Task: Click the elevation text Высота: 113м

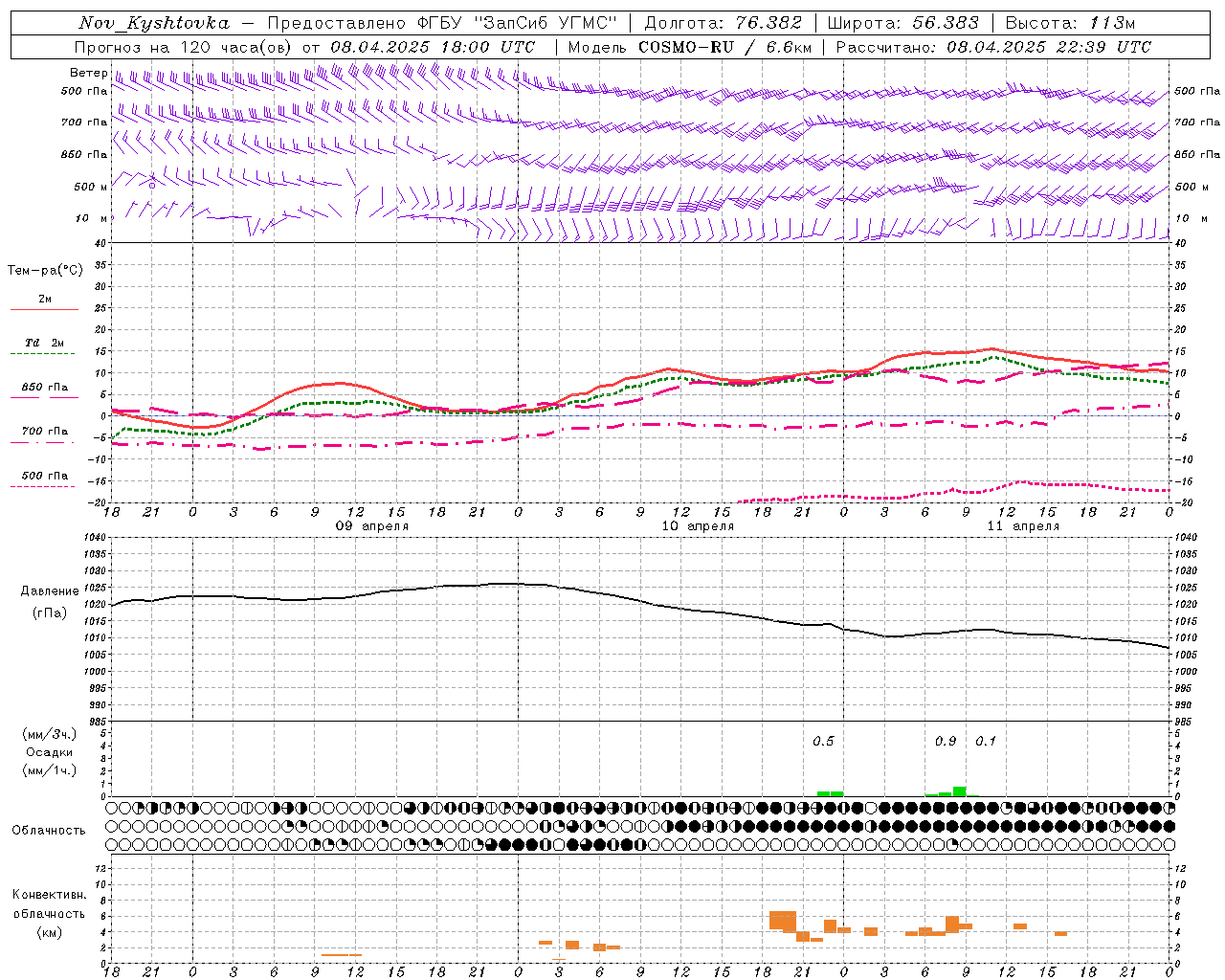Action: click(1070, 23)
